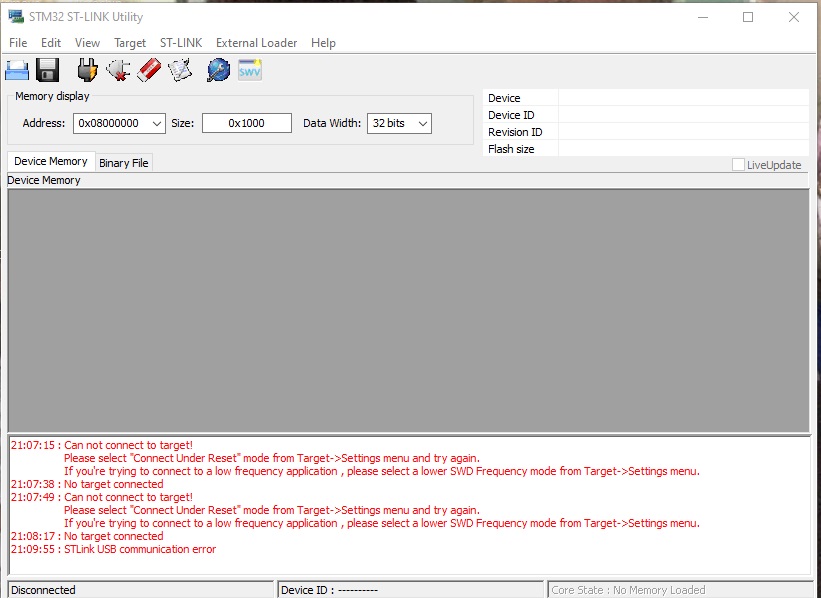The image size is (821, 598).
Task: Close the ST-LINK Utility window
Action: [794, 17]
